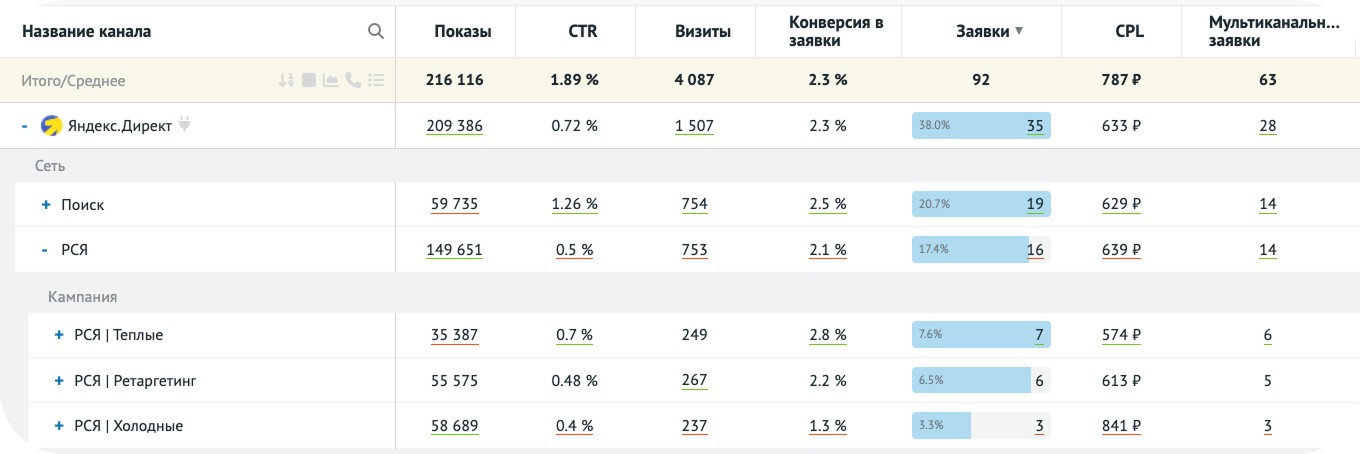Expand the РСЯ | Холодные campaign
1360x454 pixels.
coord(59,426)
